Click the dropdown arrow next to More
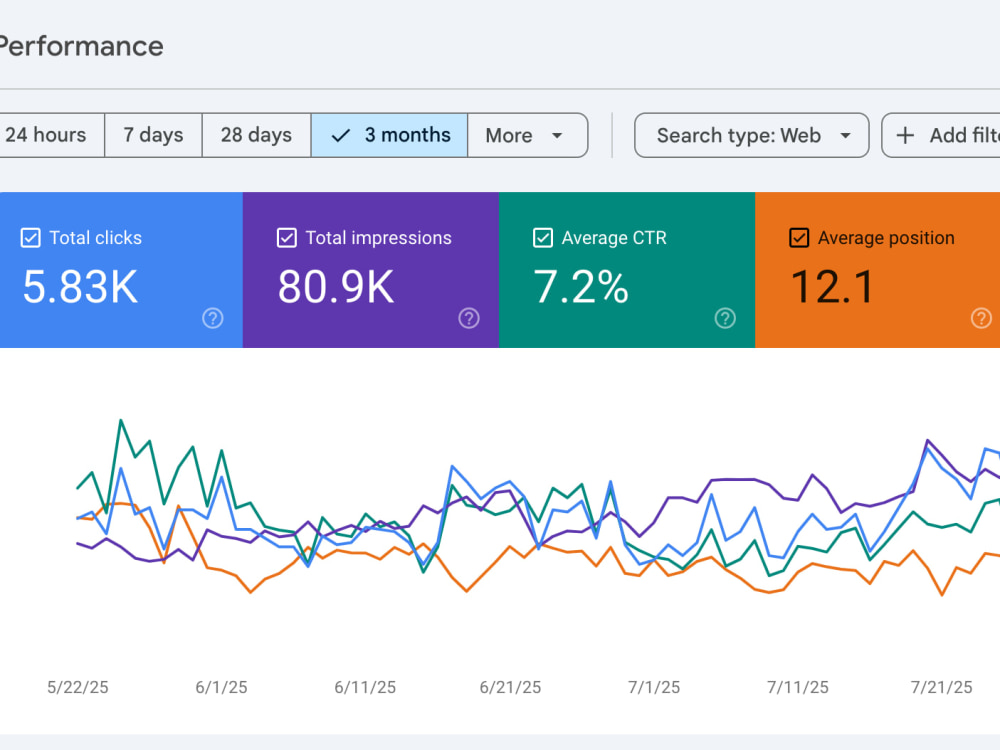The width and height of the screenshot is (1000, 750). pos(557,136)
